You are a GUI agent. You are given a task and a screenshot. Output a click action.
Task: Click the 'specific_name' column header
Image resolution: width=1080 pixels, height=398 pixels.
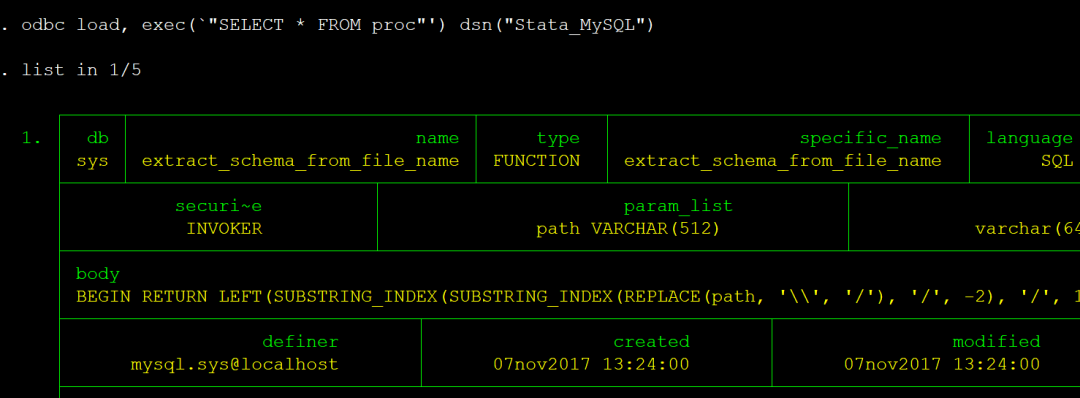pyautogui.click(x=870, y=138)
